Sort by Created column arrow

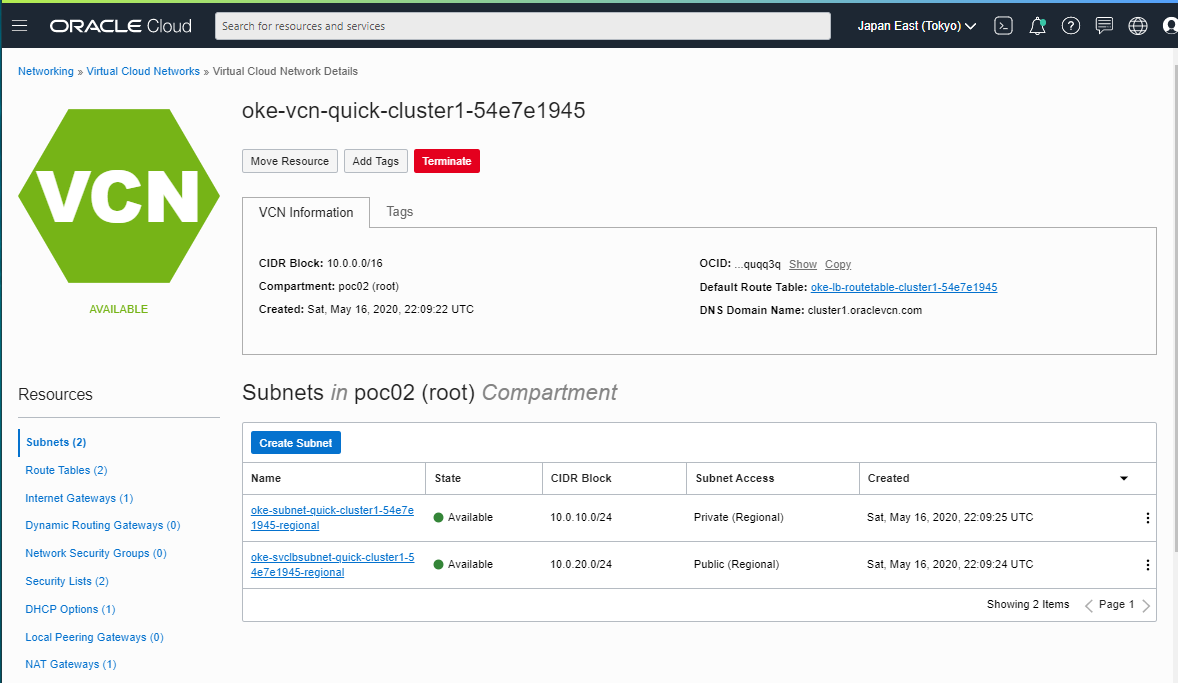1124,478
